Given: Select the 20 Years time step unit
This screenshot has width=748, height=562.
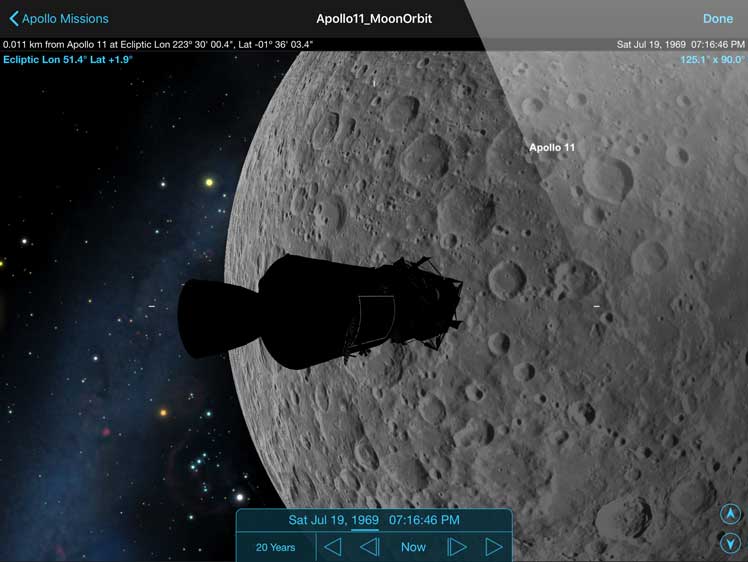Looking at the screenshot, I should click(x=275, y=547).
